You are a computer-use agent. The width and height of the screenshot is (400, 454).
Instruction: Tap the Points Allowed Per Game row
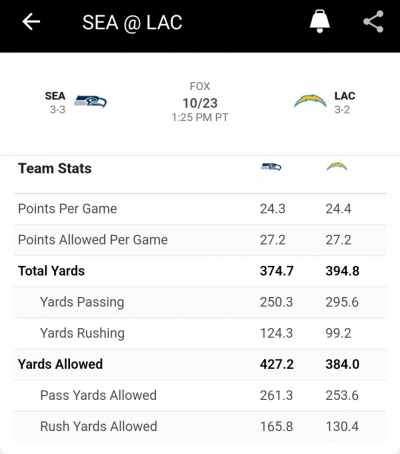pos(200,240)
